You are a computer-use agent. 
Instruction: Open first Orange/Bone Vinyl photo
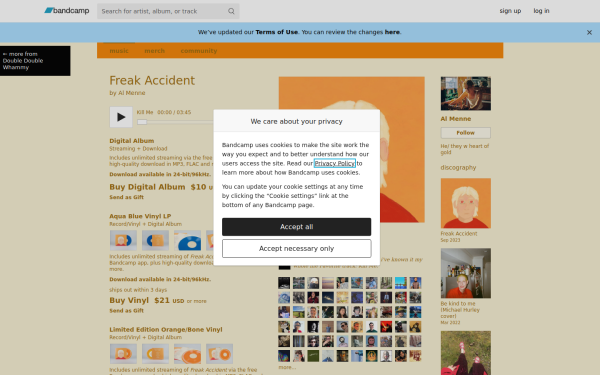coord(123,354)
